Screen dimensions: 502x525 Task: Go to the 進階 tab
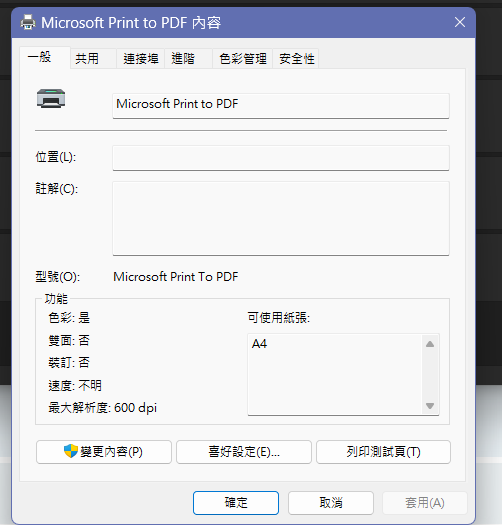189,59
